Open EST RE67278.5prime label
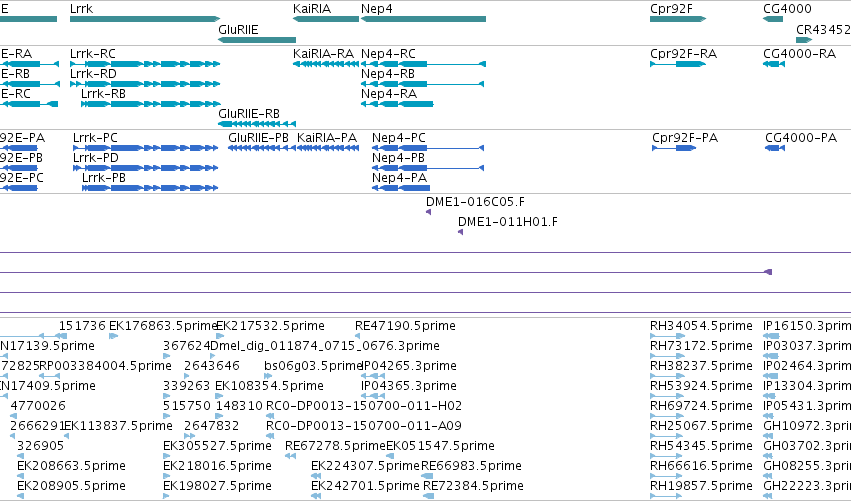The image size is (851, 501). [335, 446]
